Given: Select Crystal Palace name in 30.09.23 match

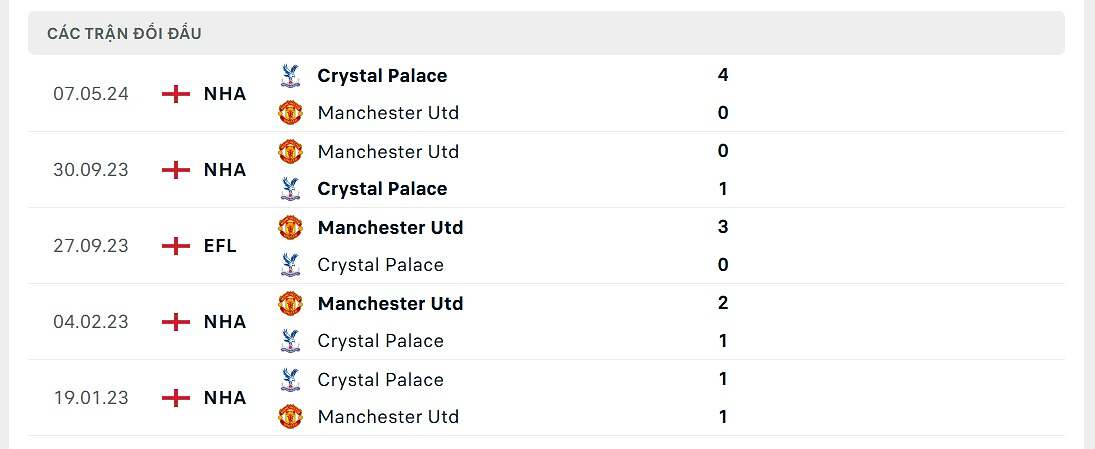Looking at the screenshot, I should coord(382,189).
